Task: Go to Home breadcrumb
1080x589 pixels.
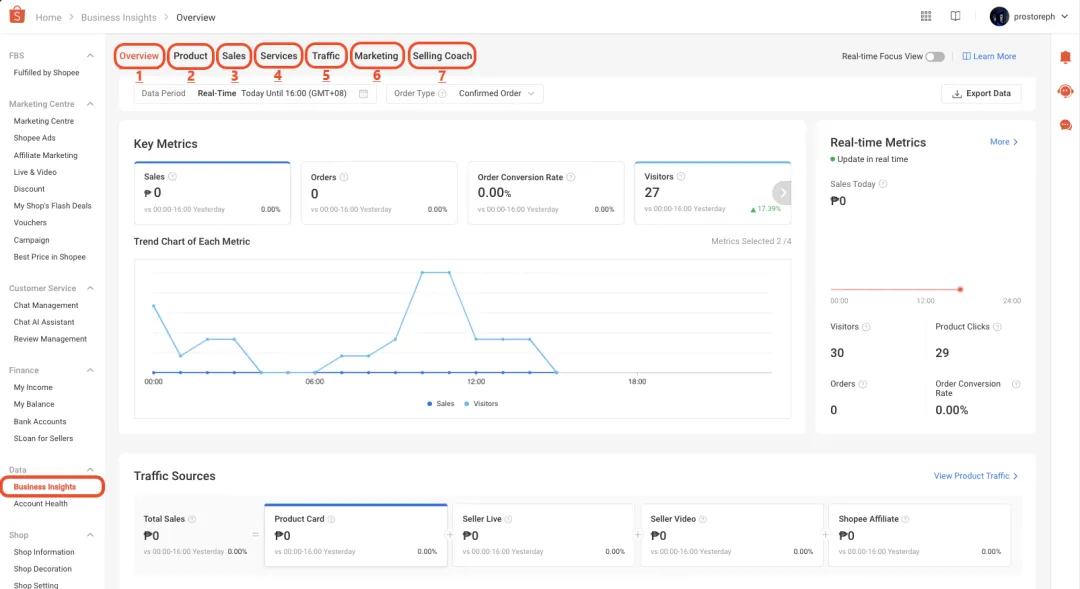Action: (48, 17)
